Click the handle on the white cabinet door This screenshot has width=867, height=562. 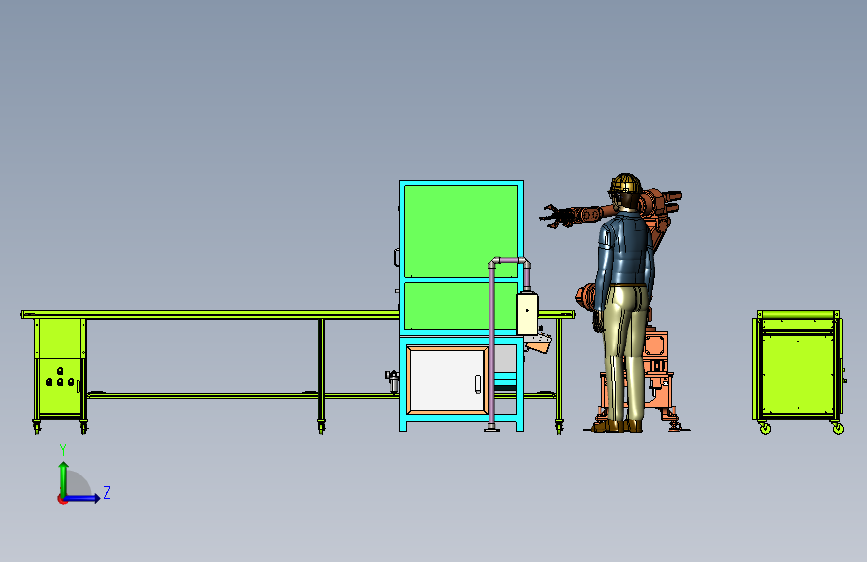tap(478, 384)
